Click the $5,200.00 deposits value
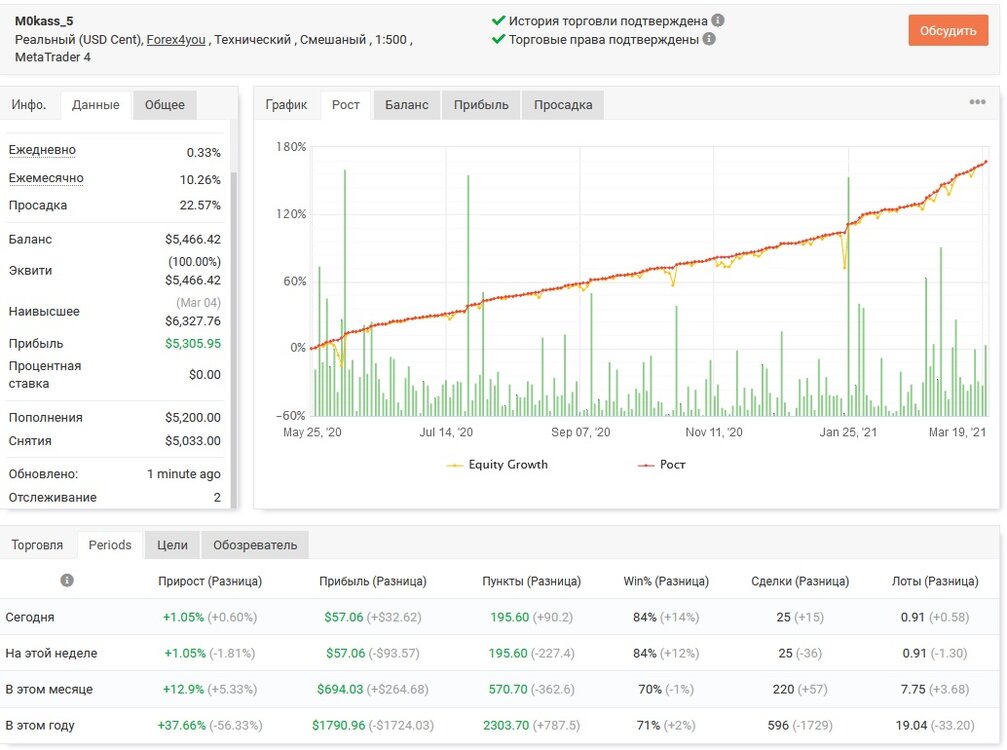1007x750 pixels. (193, 417)
